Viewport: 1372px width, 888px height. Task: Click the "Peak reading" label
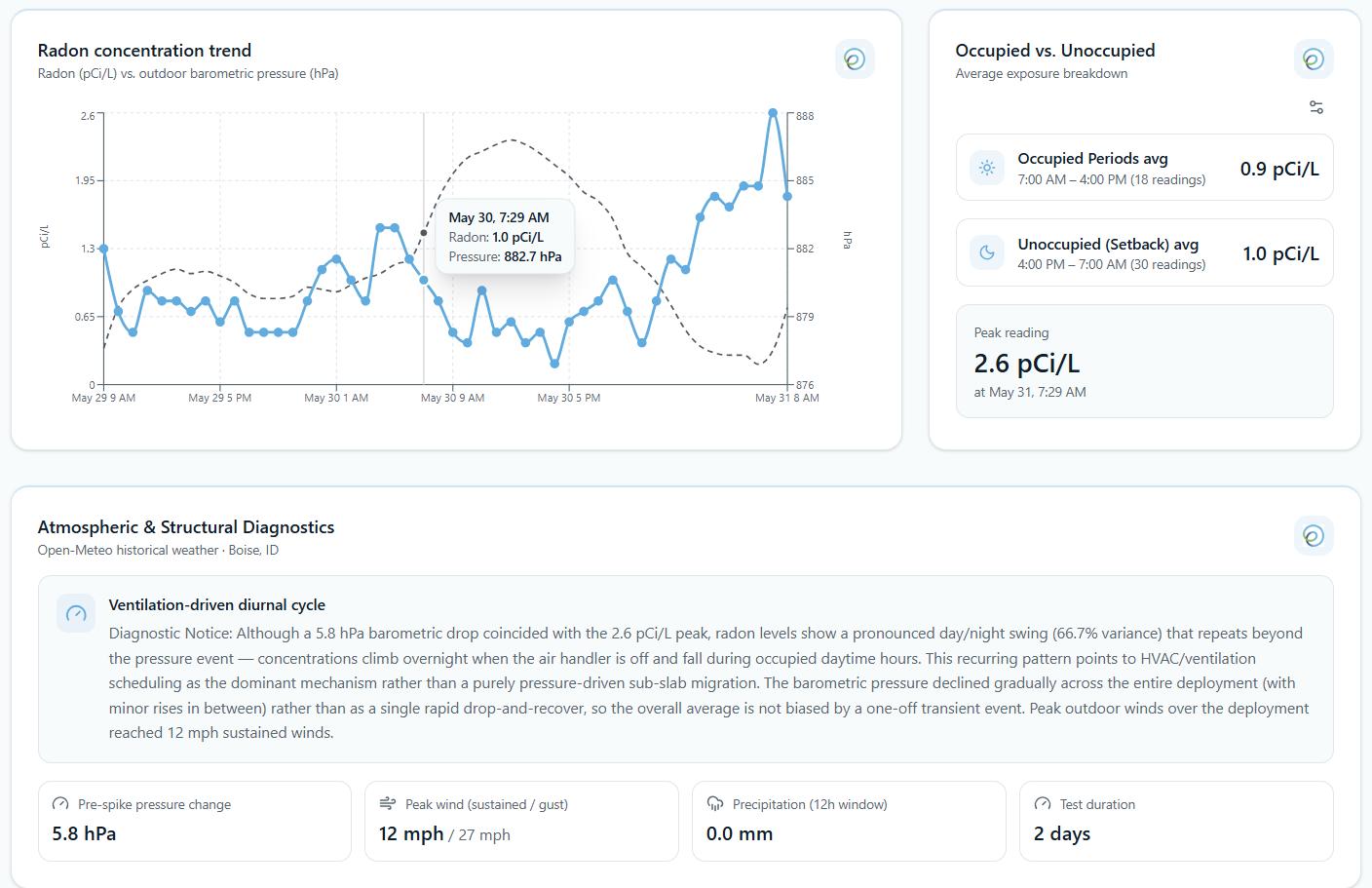pos(1011,332)
